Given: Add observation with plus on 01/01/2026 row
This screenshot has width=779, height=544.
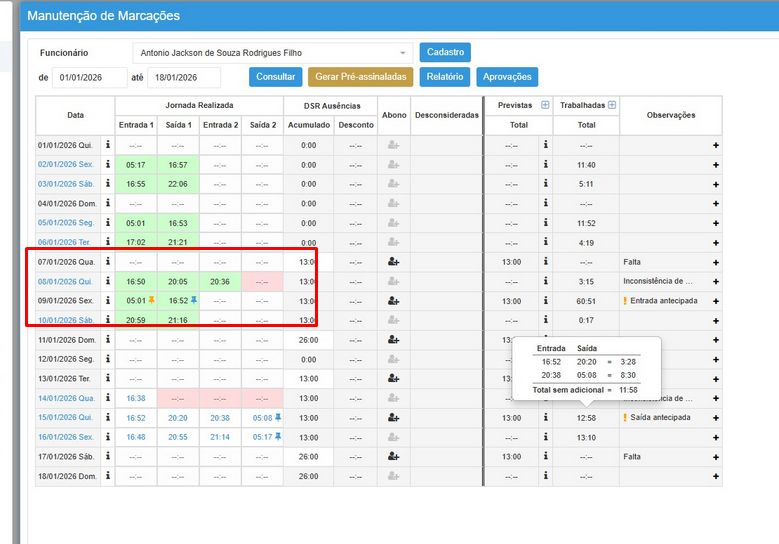Looking at the screenshot, I should click(x=715, y=146).
